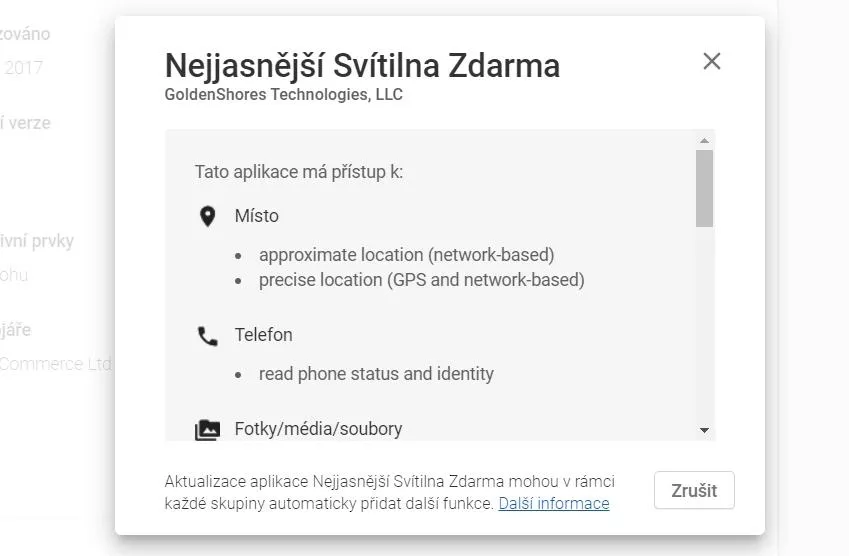Click the Telefon phone handset icon

(207, 336)
